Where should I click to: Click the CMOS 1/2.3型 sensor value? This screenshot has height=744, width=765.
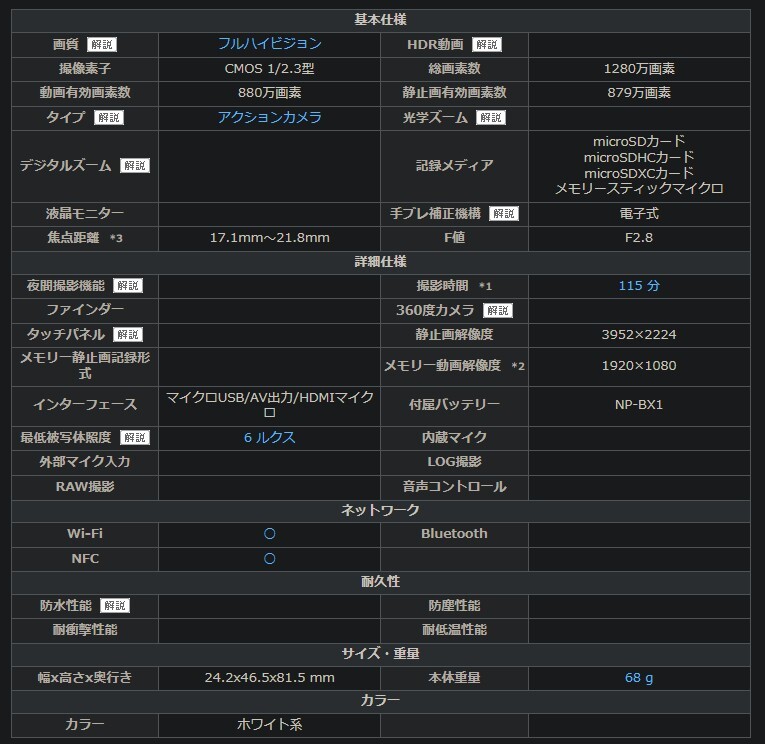point(269,68)
